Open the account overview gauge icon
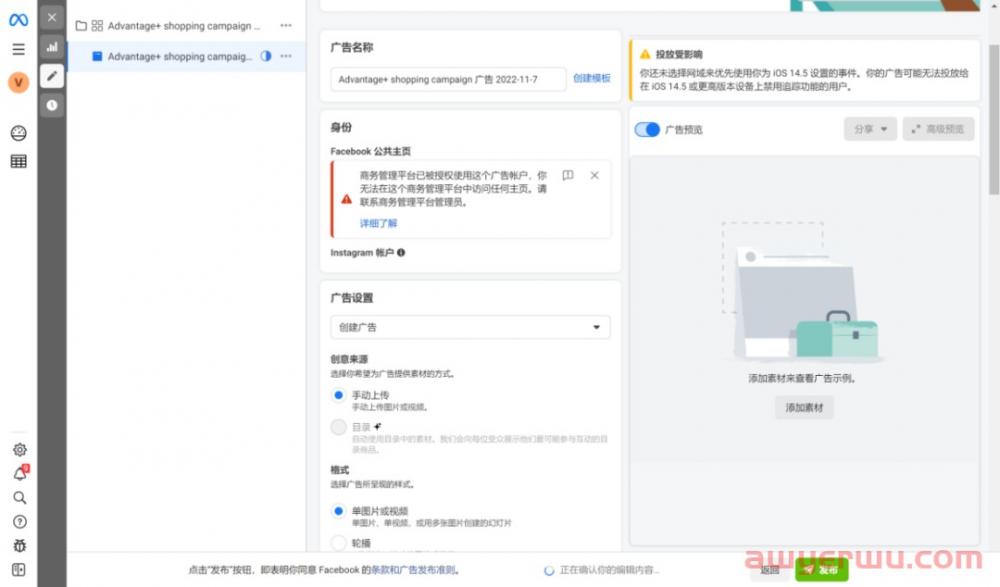1000x587 pixels. (18, 133)
